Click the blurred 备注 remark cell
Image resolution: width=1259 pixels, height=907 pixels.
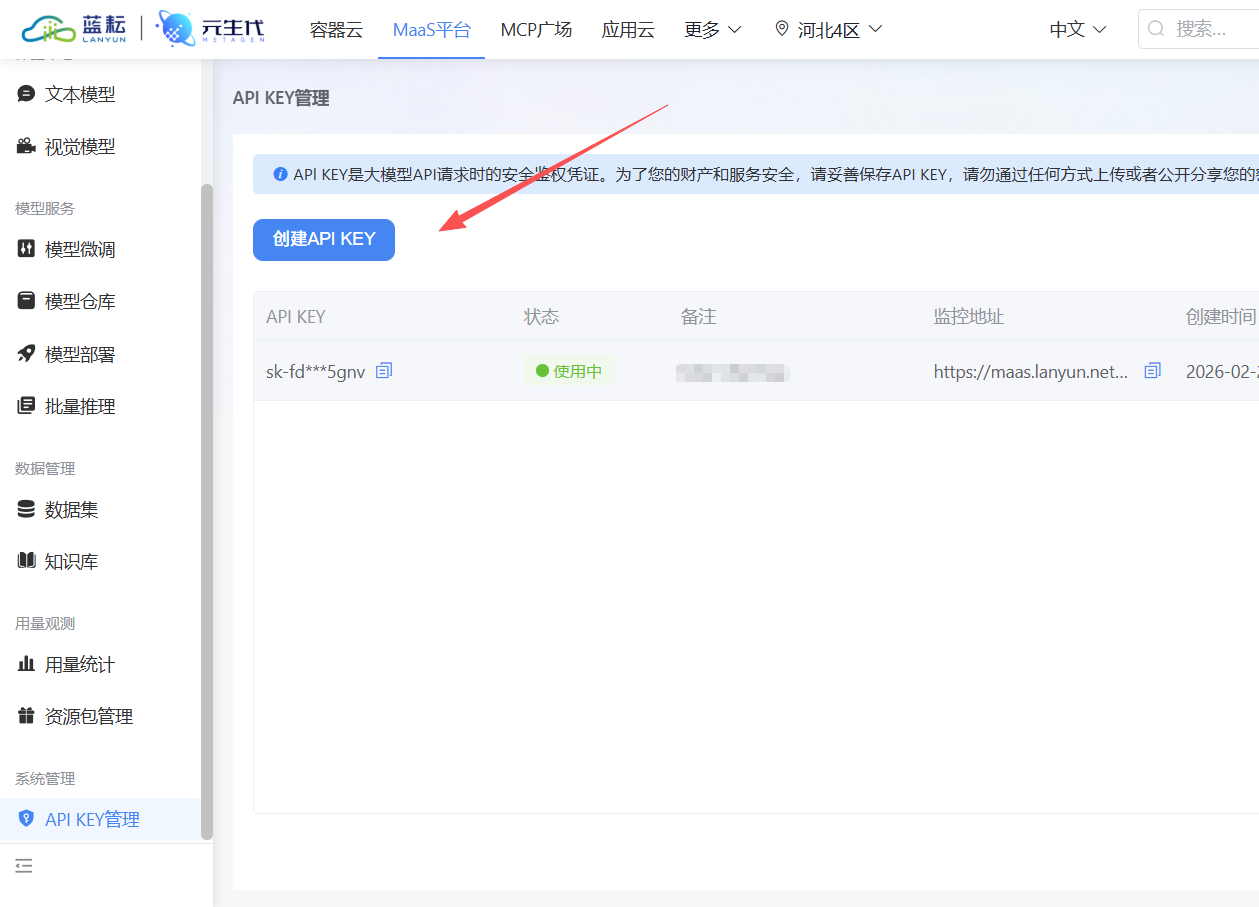point(733,373)
